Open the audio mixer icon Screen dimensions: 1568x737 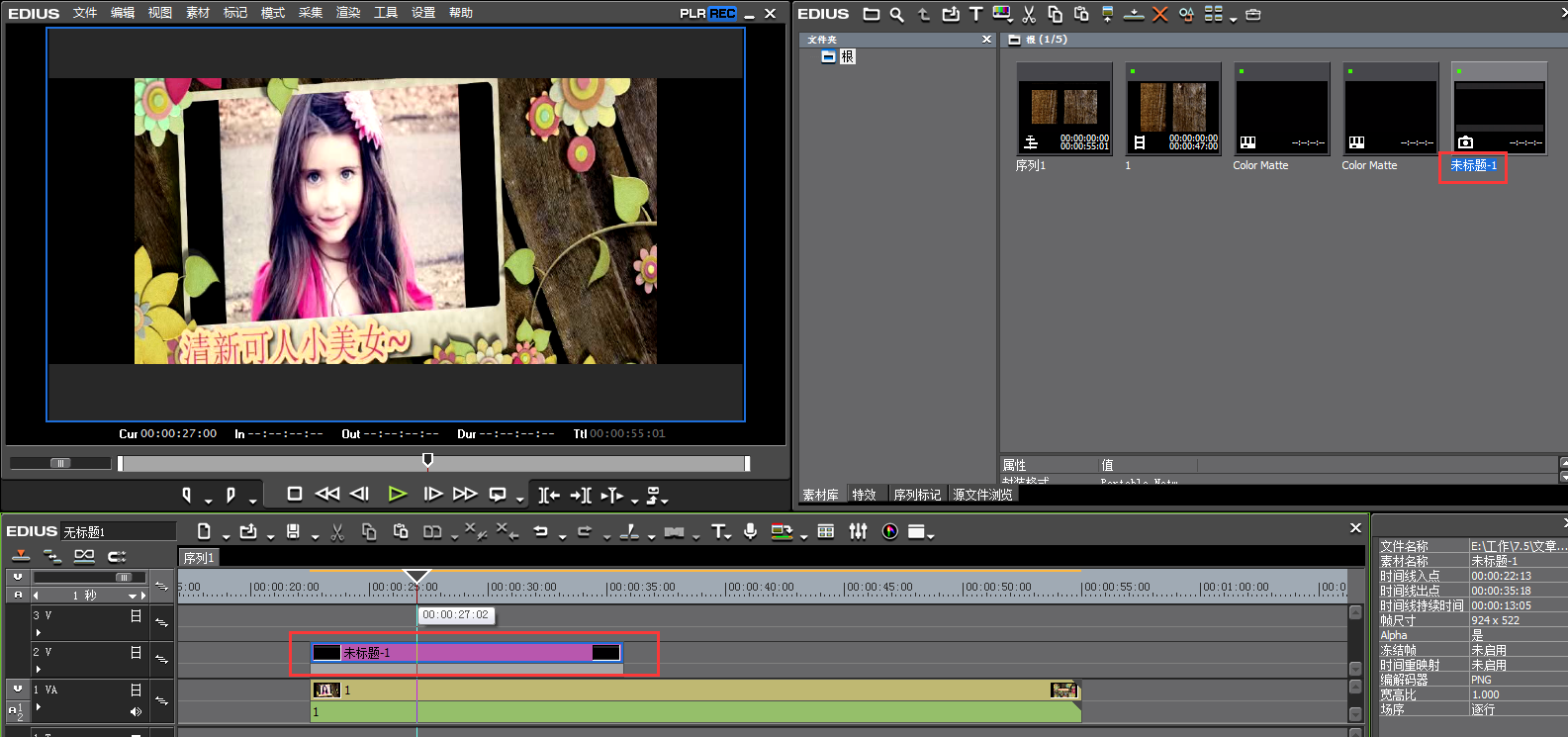coord(858,532)
